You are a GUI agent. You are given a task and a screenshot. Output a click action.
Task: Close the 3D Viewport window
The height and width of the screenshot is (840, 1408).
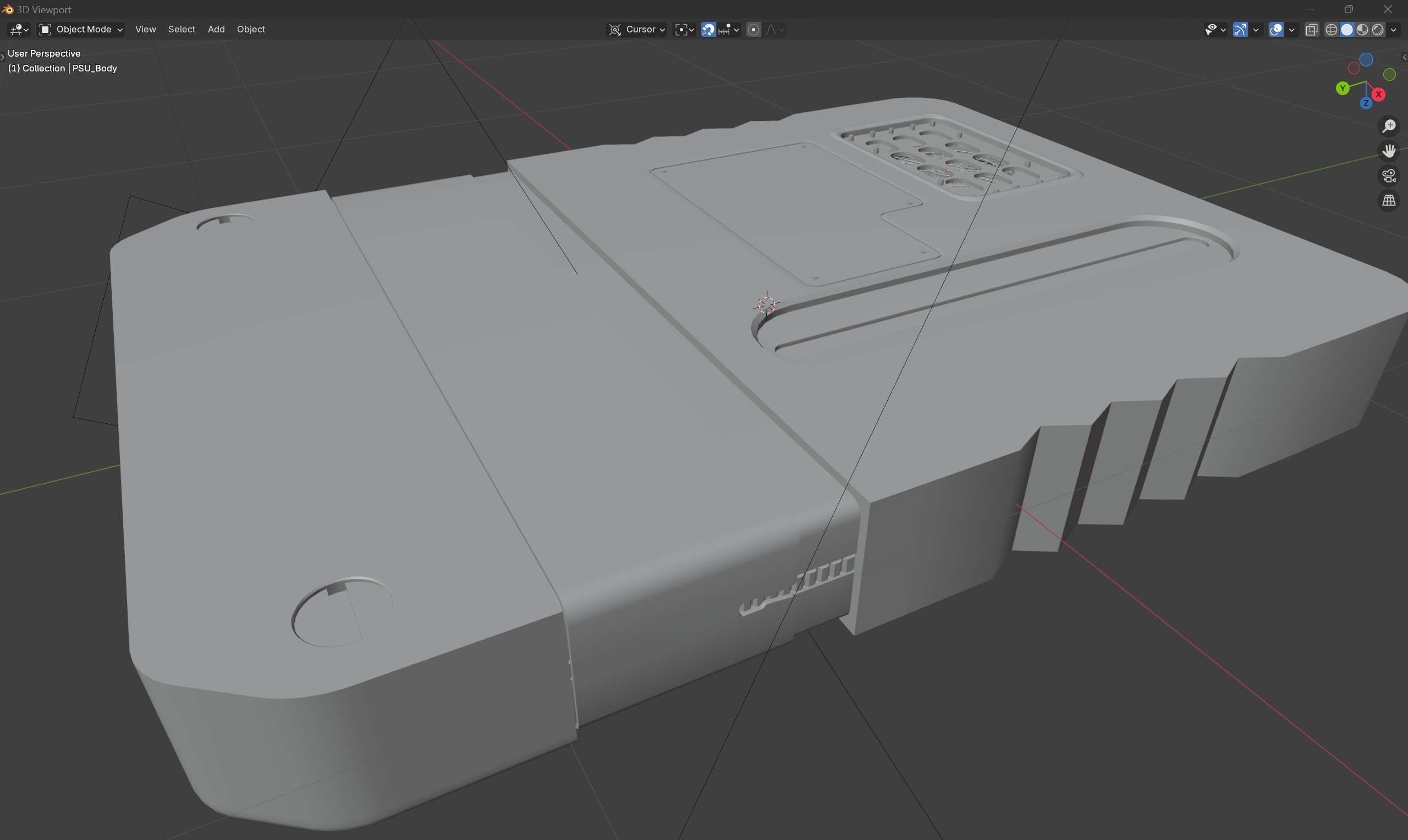1388,10
